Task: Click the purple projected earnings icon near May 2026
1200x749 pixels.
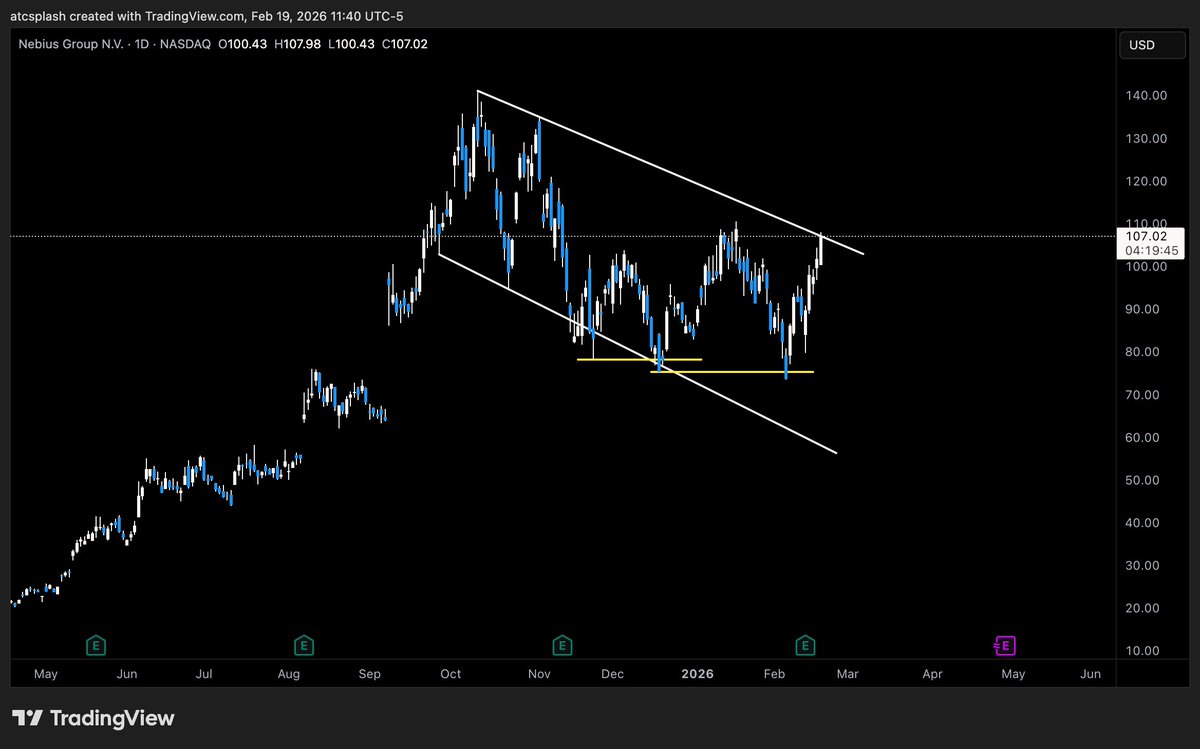Action: (x=1005, y=645)
